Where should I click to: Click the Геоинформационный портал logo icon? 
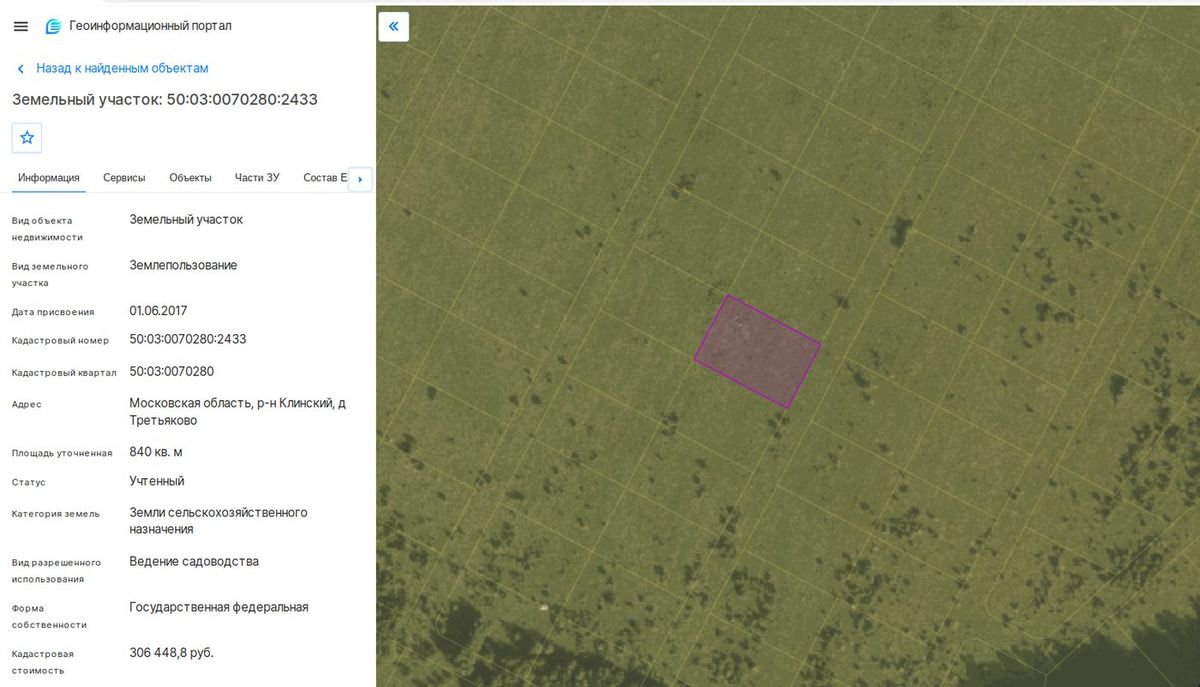(x=53, y=26)
